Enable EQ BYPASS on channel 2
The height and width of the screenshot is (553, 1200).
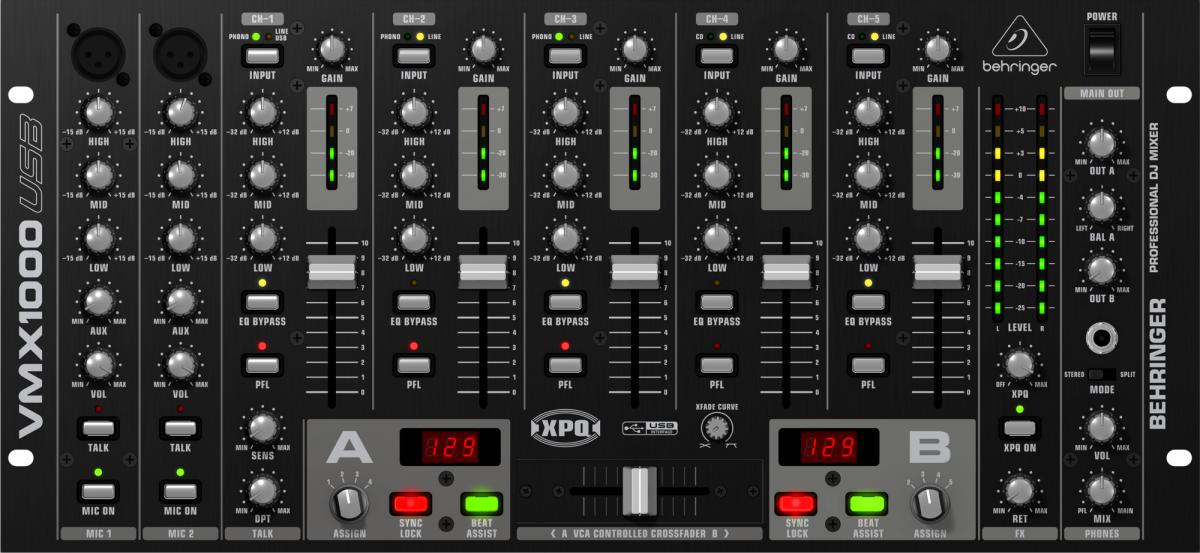(414, 301)
